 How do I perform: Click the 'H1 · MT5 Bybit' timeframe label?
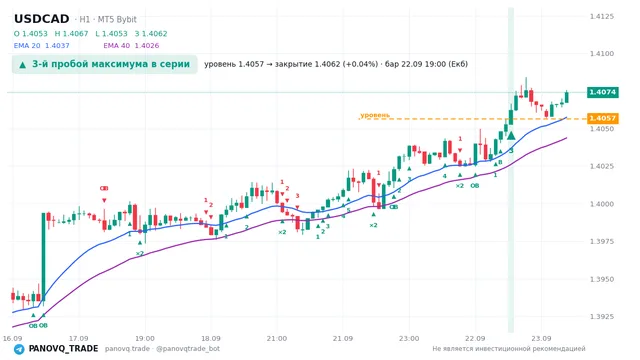tap(108, 20)
